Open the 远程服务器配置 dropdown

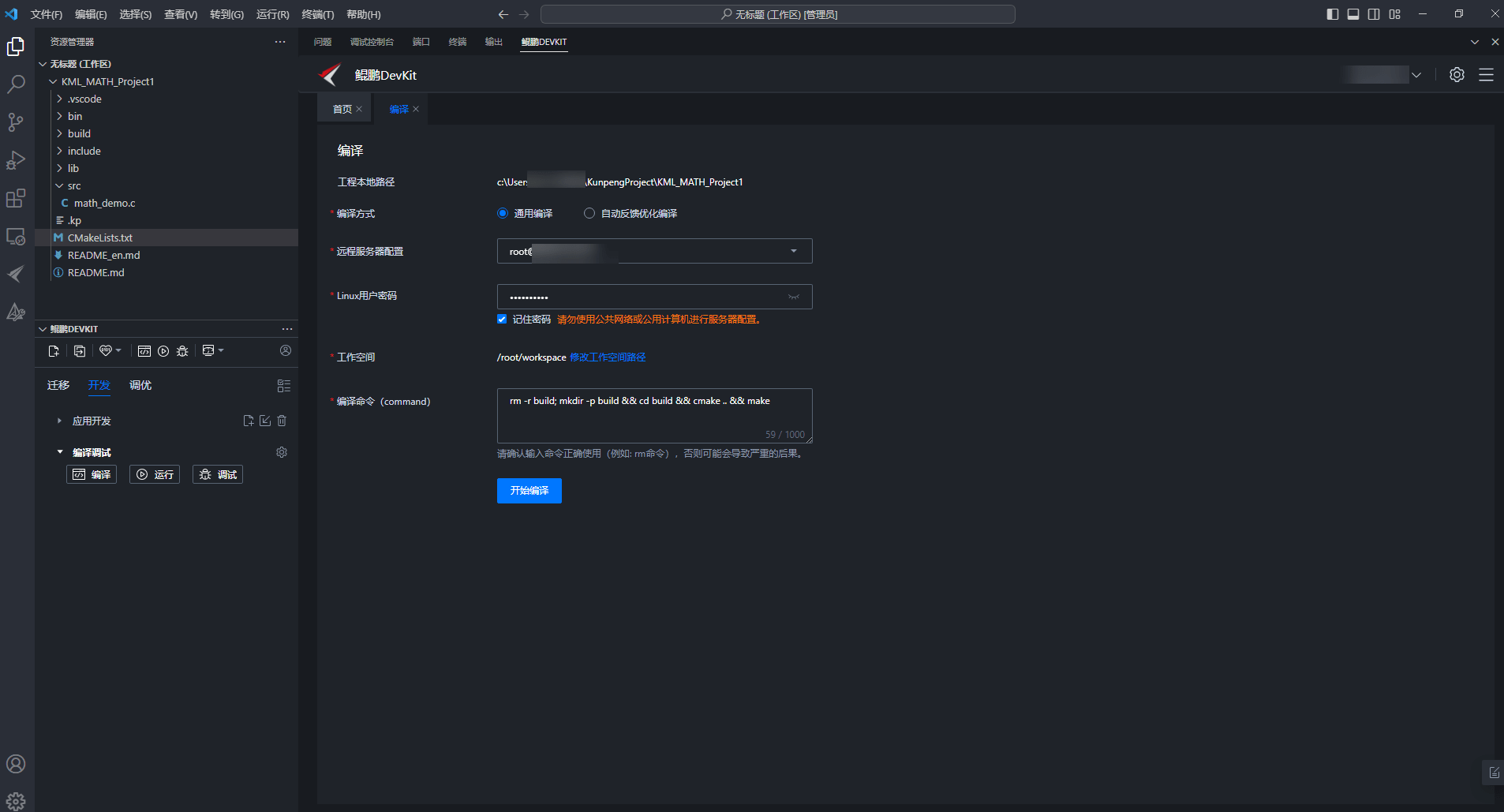tap(655, 251)
